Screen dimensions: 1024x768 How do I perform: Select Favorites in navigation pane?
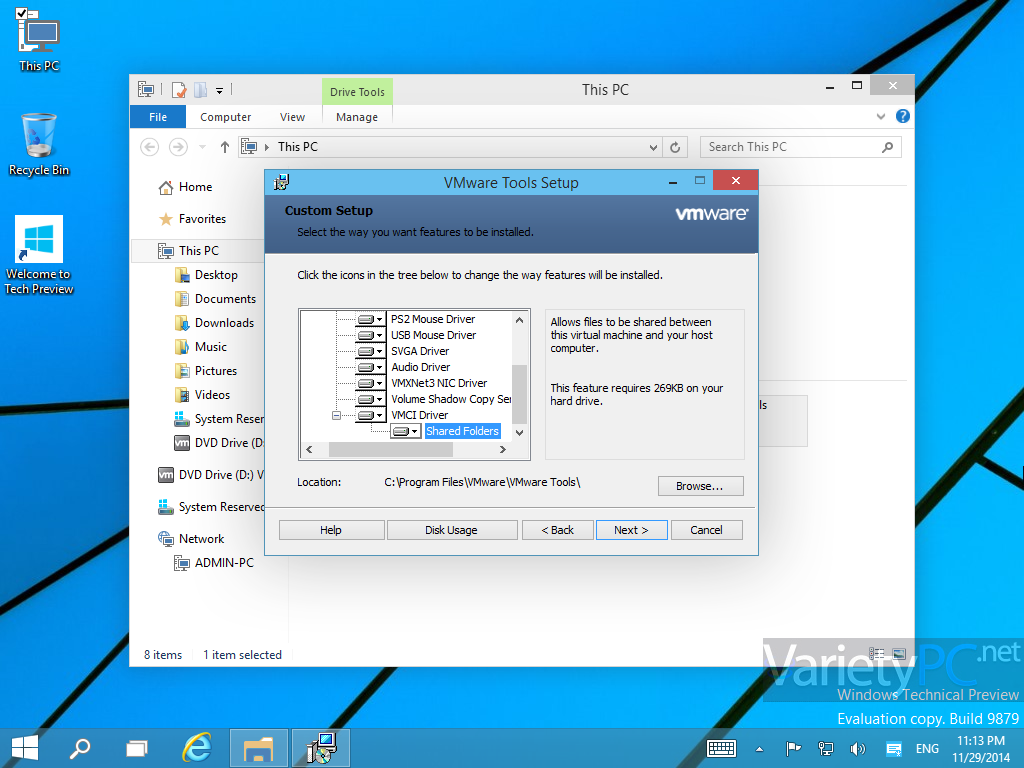pos(202,219)
